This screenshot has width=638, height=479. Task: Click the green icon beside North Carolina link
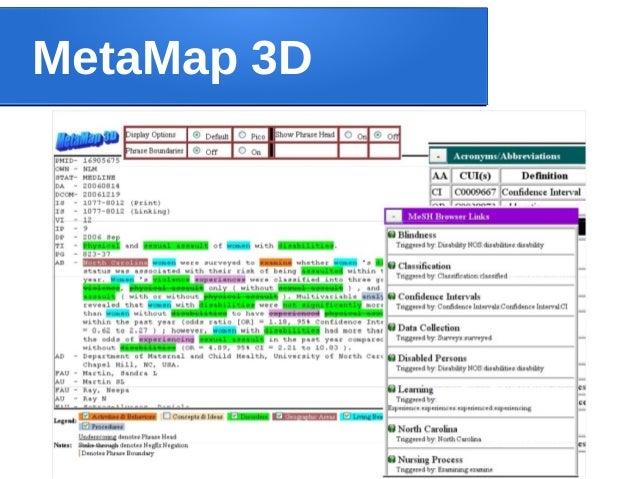(x=391, y=429)
